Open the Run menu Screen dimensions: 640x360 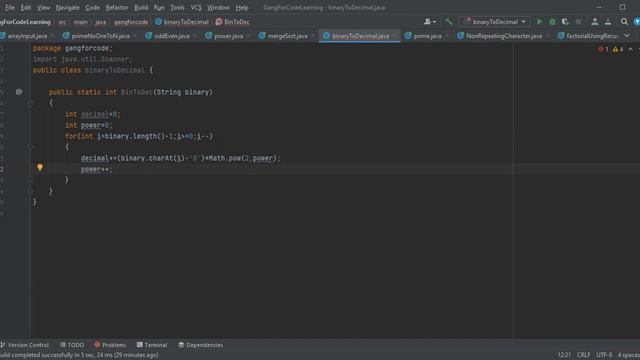pyautogui.click(x=159, y=7)
